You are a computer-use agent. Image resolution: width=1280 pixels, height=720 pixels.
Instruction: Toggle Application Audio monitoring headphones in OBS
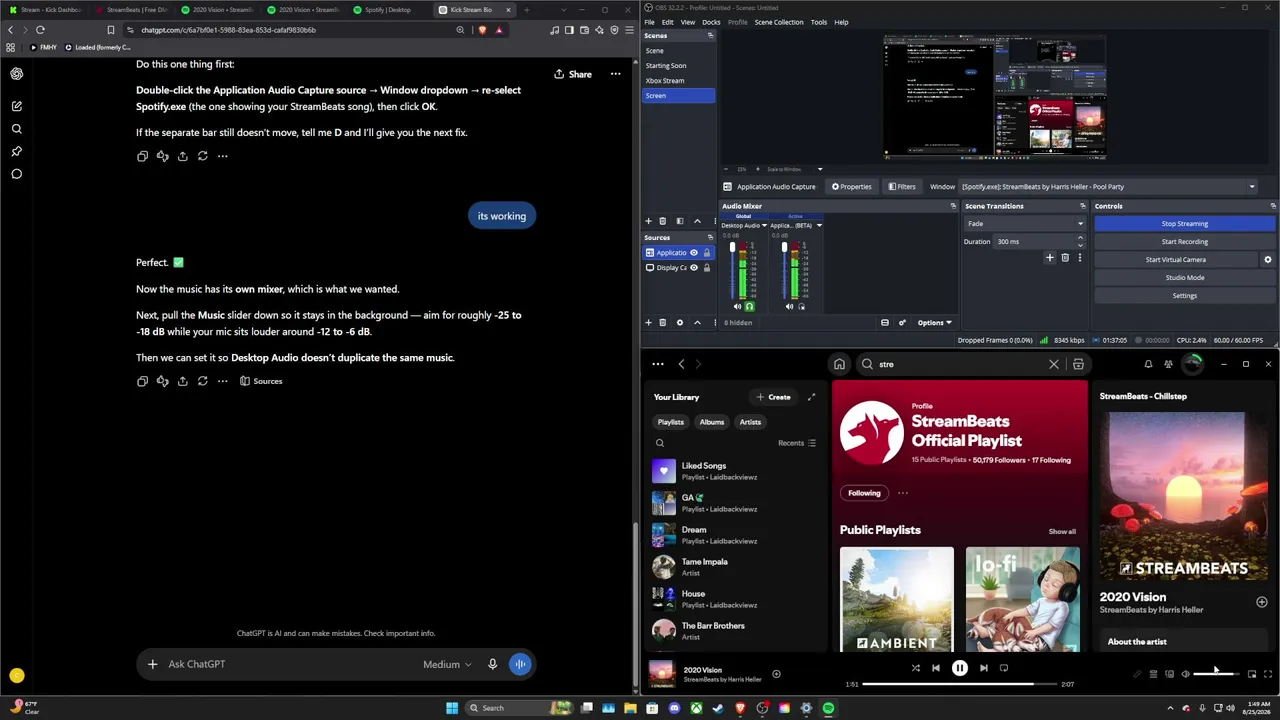point(801,307)
